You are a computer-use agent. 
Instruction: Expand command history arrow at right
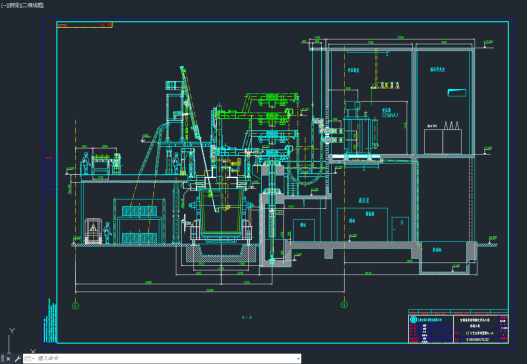298,359
